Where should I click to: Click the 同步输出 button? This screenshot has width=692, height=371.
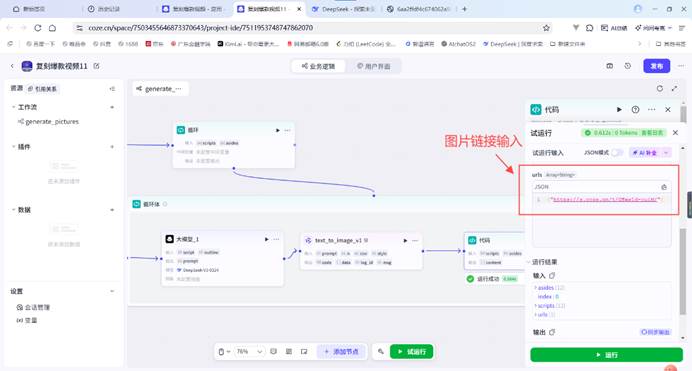point(655,332)
